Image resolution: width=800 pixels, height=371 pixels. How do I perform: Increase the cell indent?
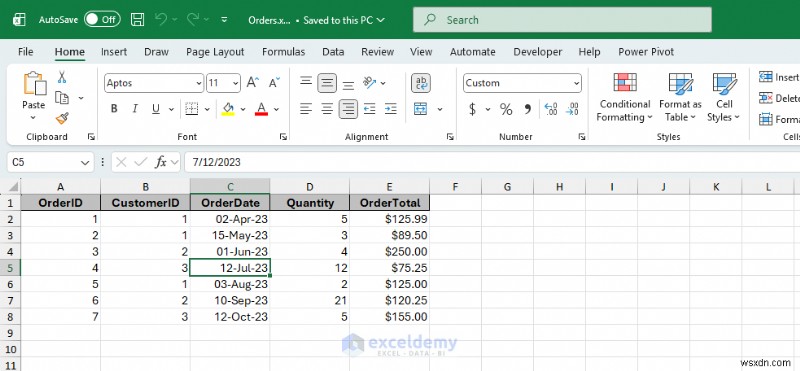click(x=391, y=109)
